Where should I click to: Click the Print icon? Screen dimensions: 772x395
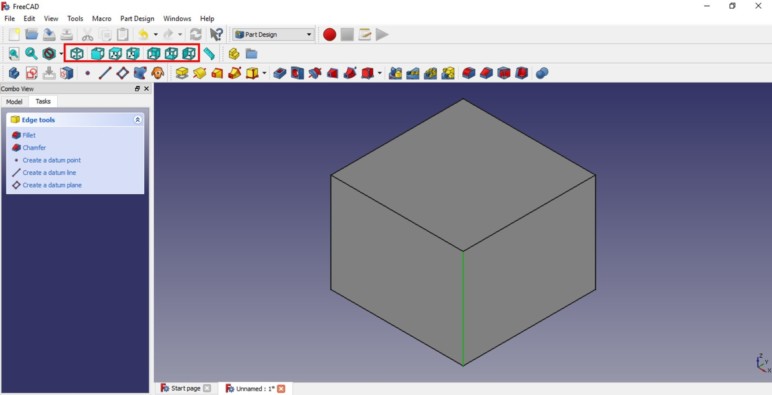(67, 34)
